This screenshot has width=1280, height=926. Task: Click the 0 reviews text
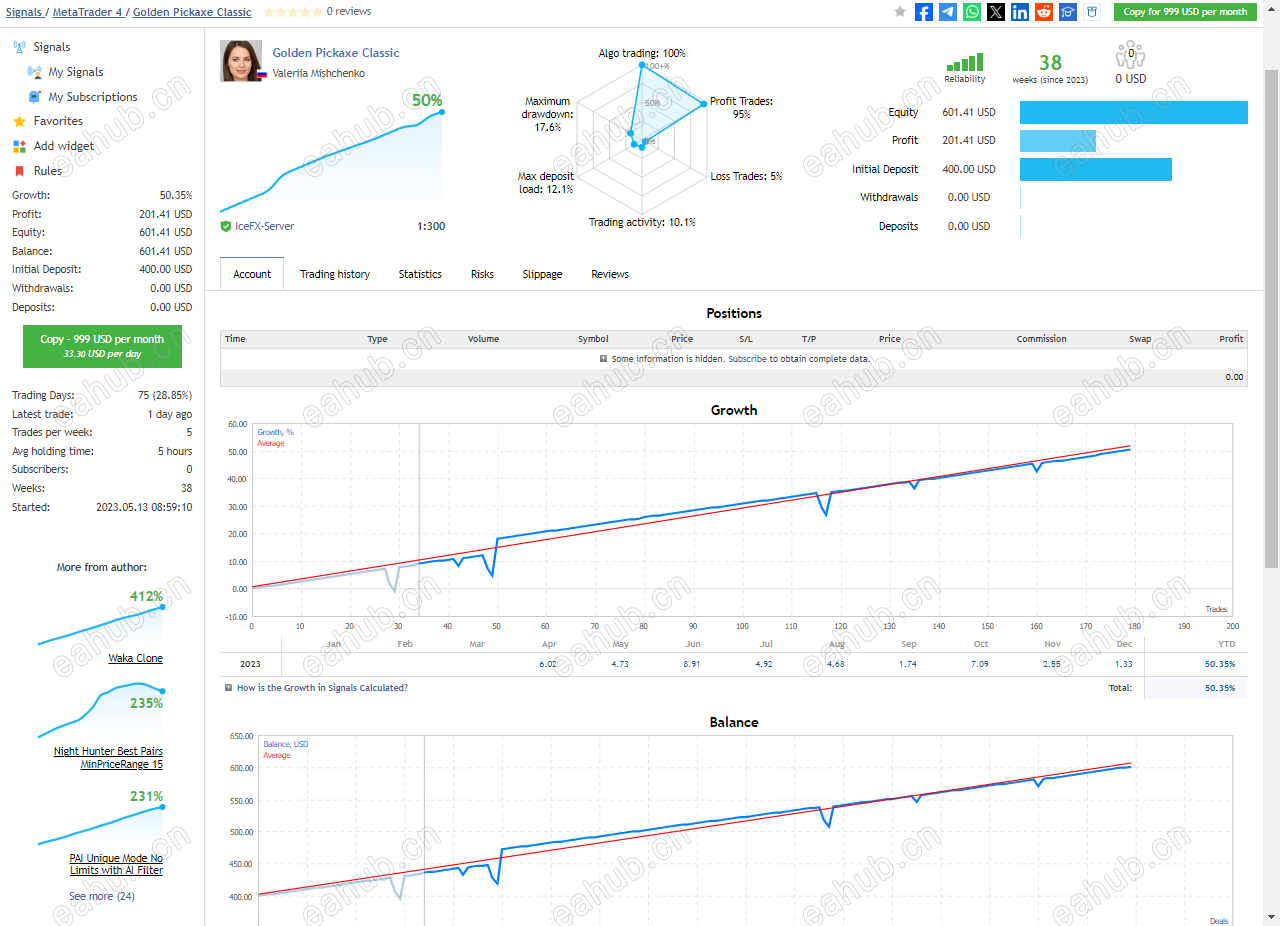(349, 12)
